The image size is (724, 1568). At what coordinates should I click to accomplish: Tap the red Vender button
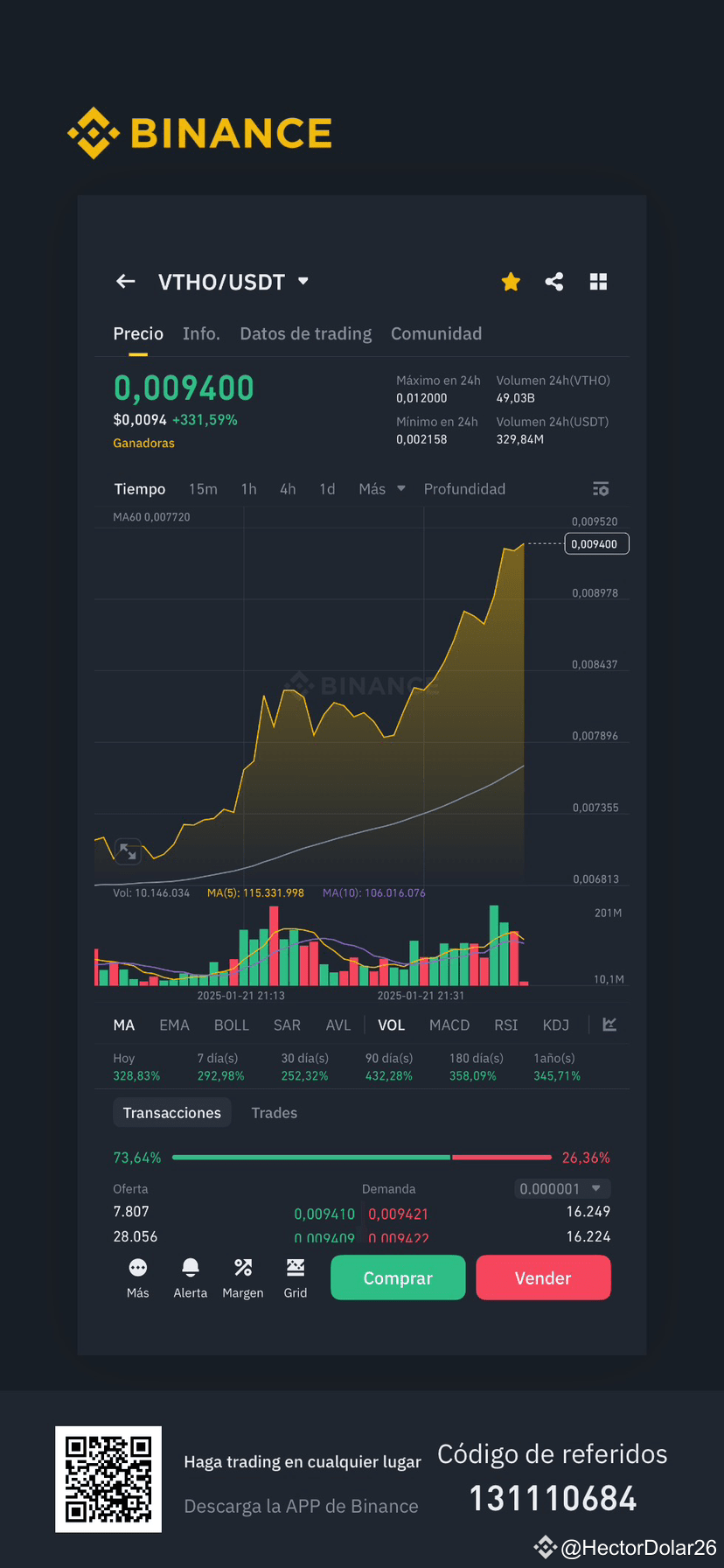pos(543,1277)
